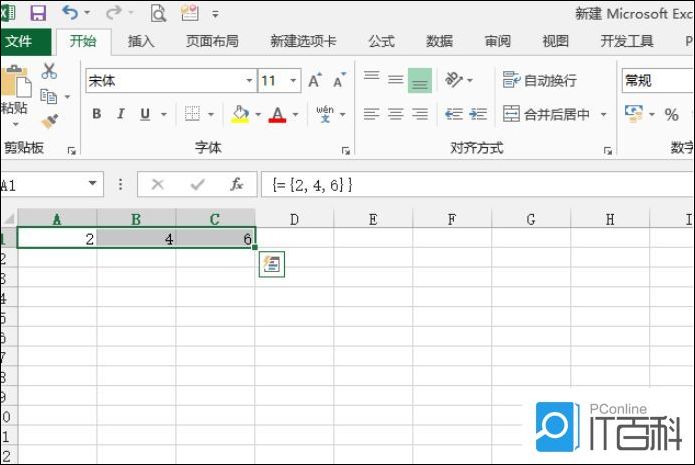695x465 pixels.
Task: Open the font size 11 dropdown
Action: [x=293, y=81]
